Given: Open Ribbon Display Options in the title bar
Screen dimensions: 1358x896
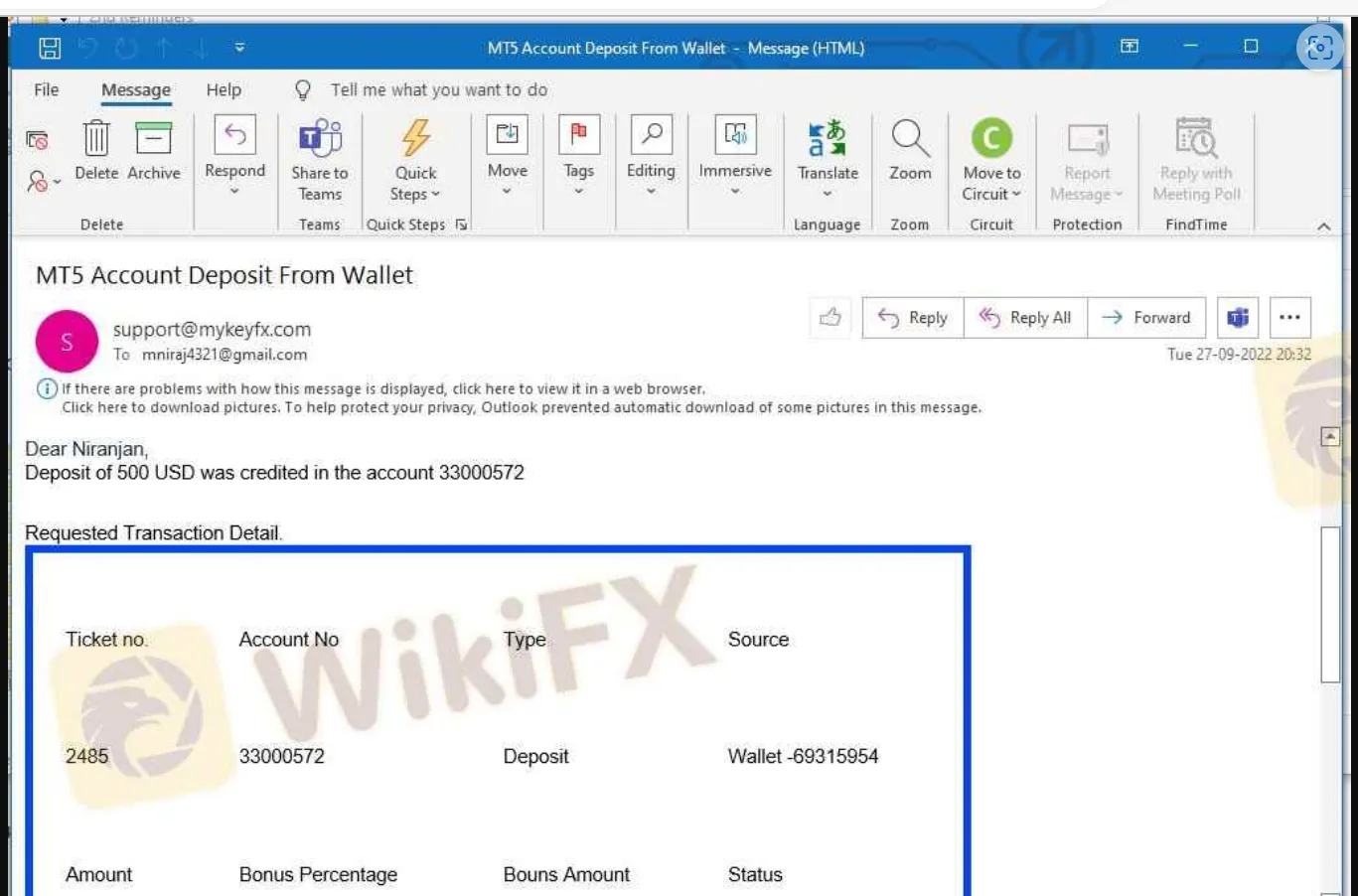Looking at the screenshot, I should point(1130,47).
